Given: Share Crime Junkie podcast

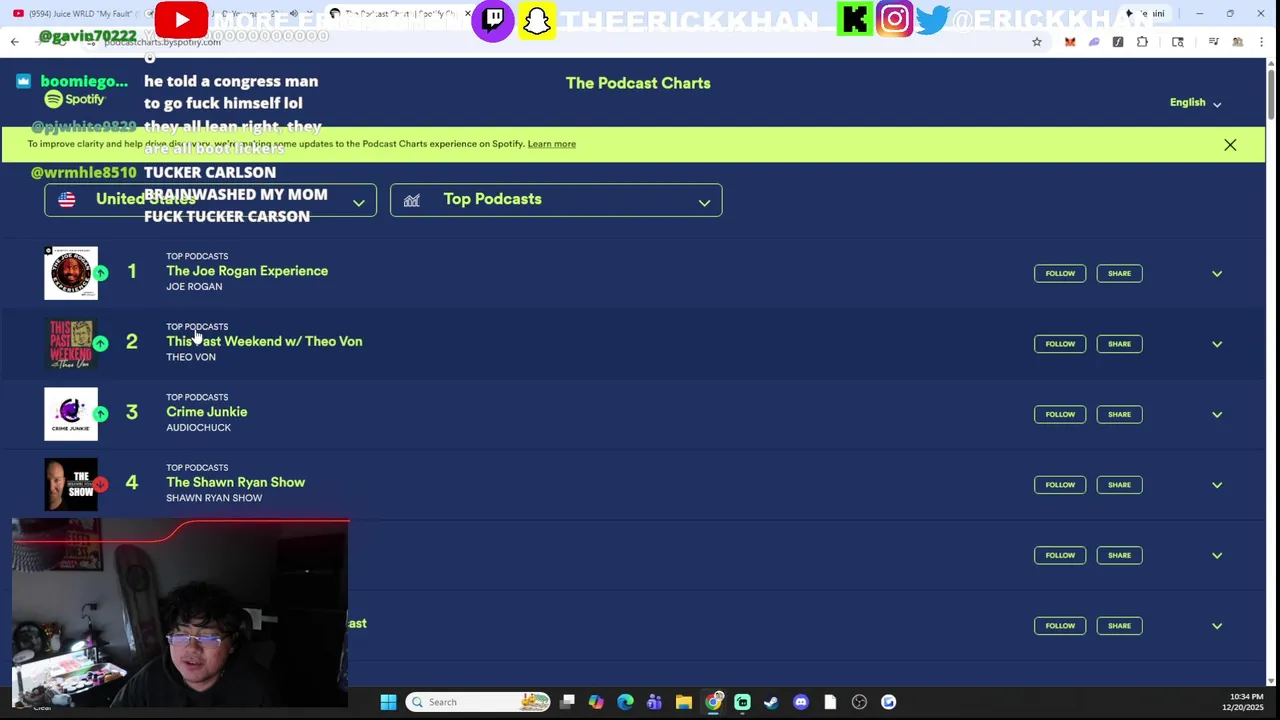Looking at the screenshot, I should 1119,414.
